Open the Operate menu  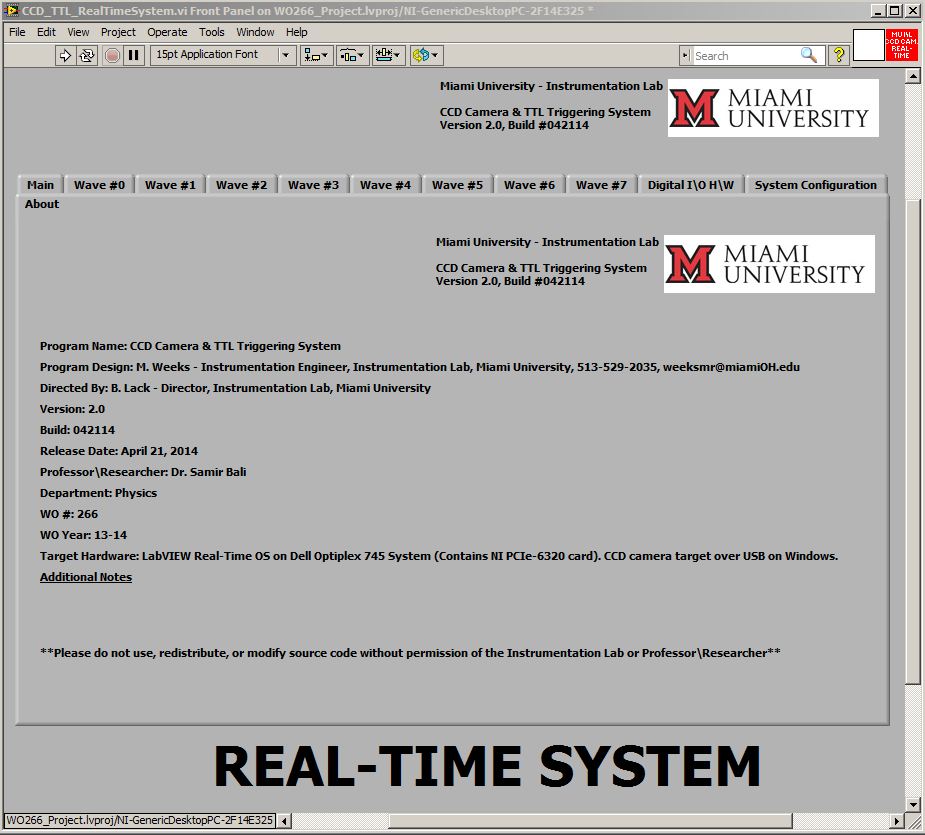167,32
